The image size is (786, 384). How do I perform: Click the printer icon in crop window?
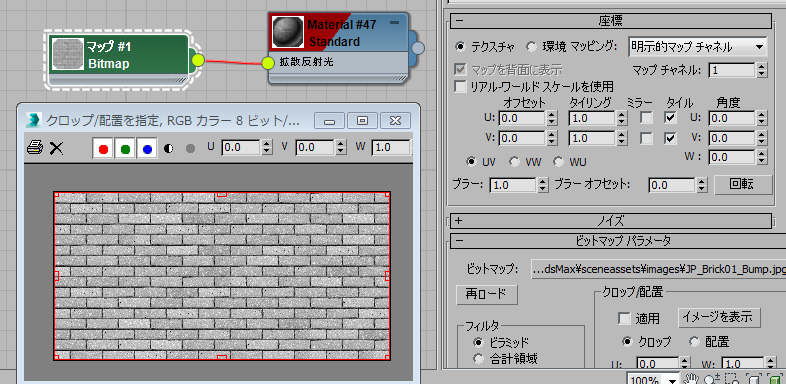(x=34, y=147)
